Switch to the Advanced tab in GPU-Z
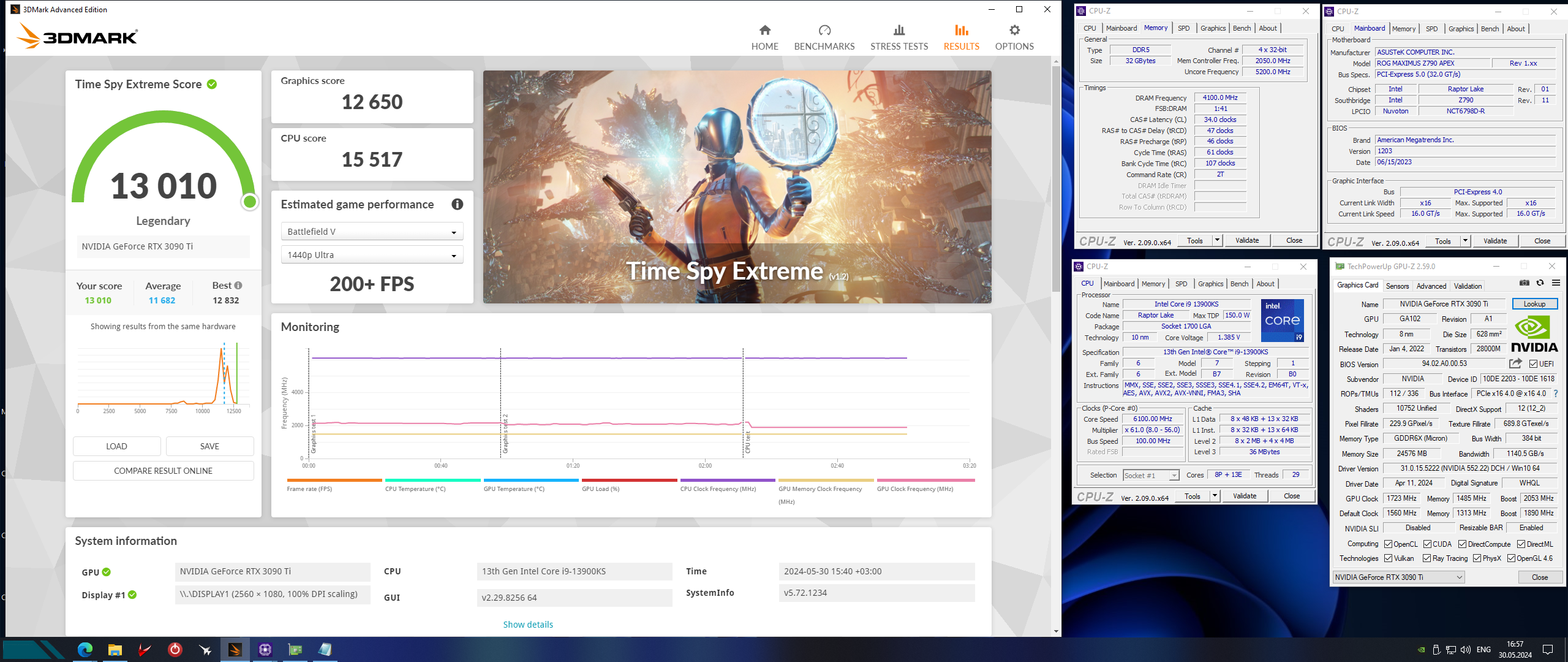Screen dimensions: 1568x662 pos(1431,286)
